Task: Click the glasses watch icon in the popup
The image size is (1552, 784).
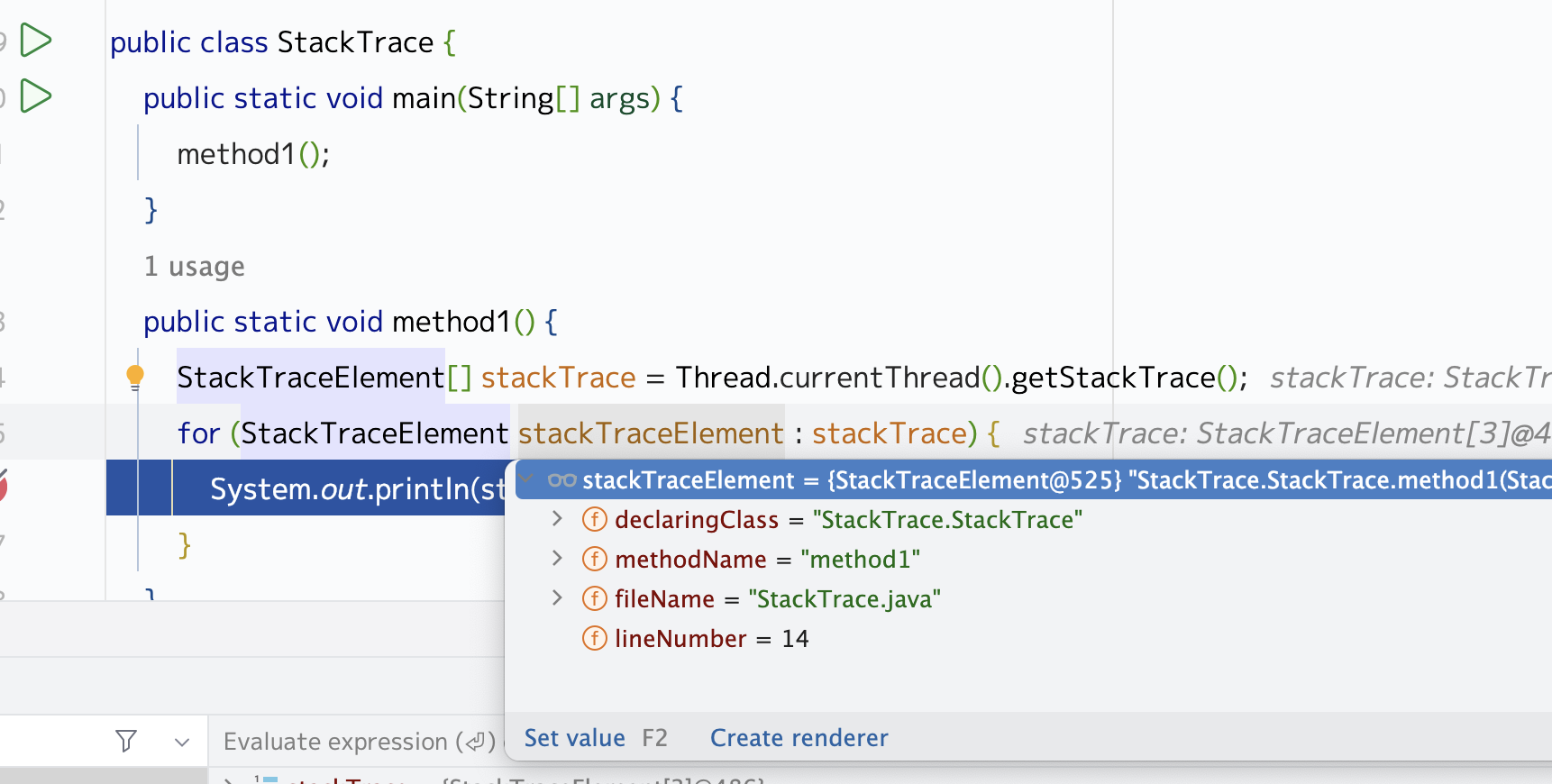Action: 561,480
